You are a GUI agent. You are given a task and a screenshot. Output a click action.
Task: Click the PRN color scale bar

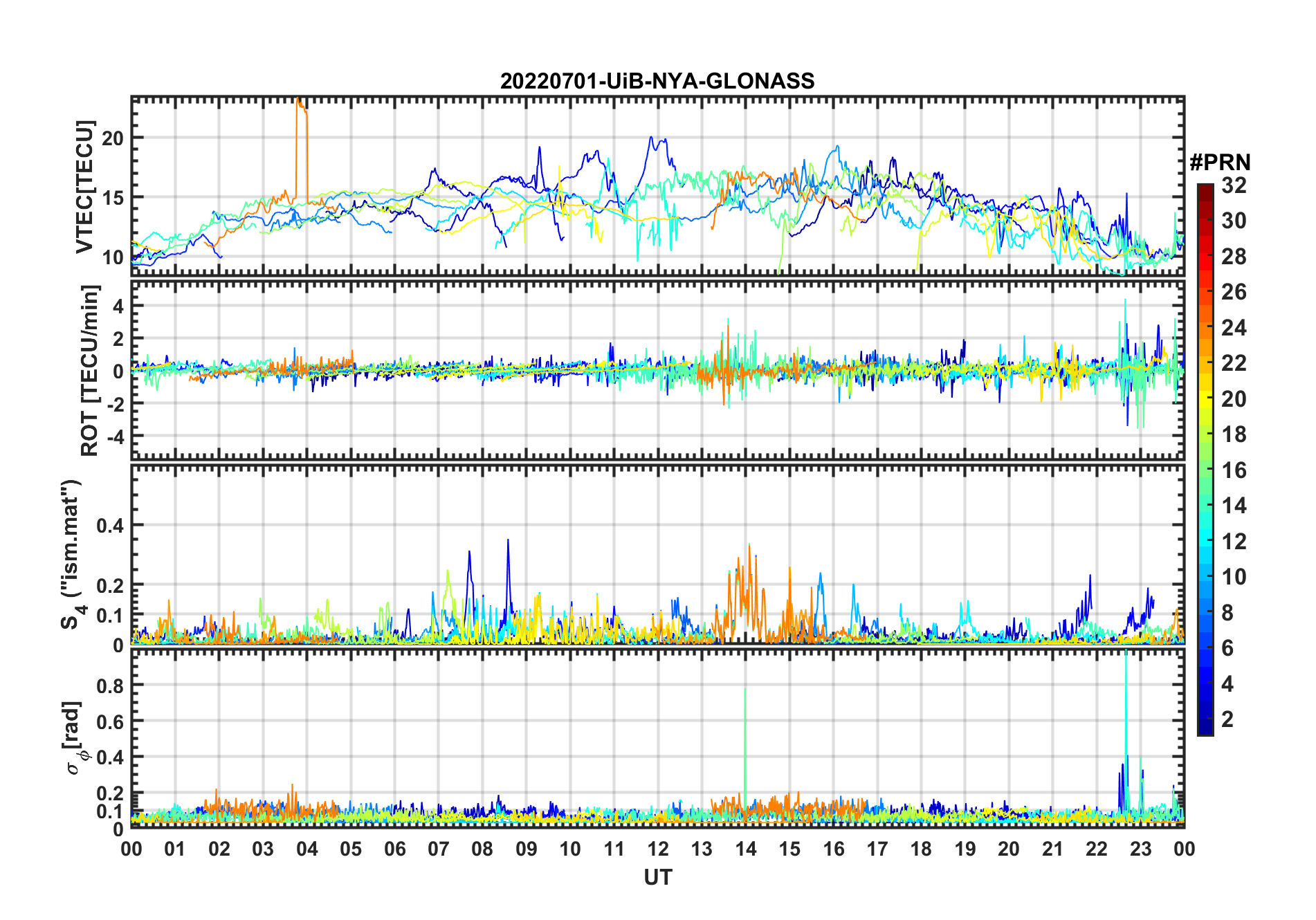1205,459
